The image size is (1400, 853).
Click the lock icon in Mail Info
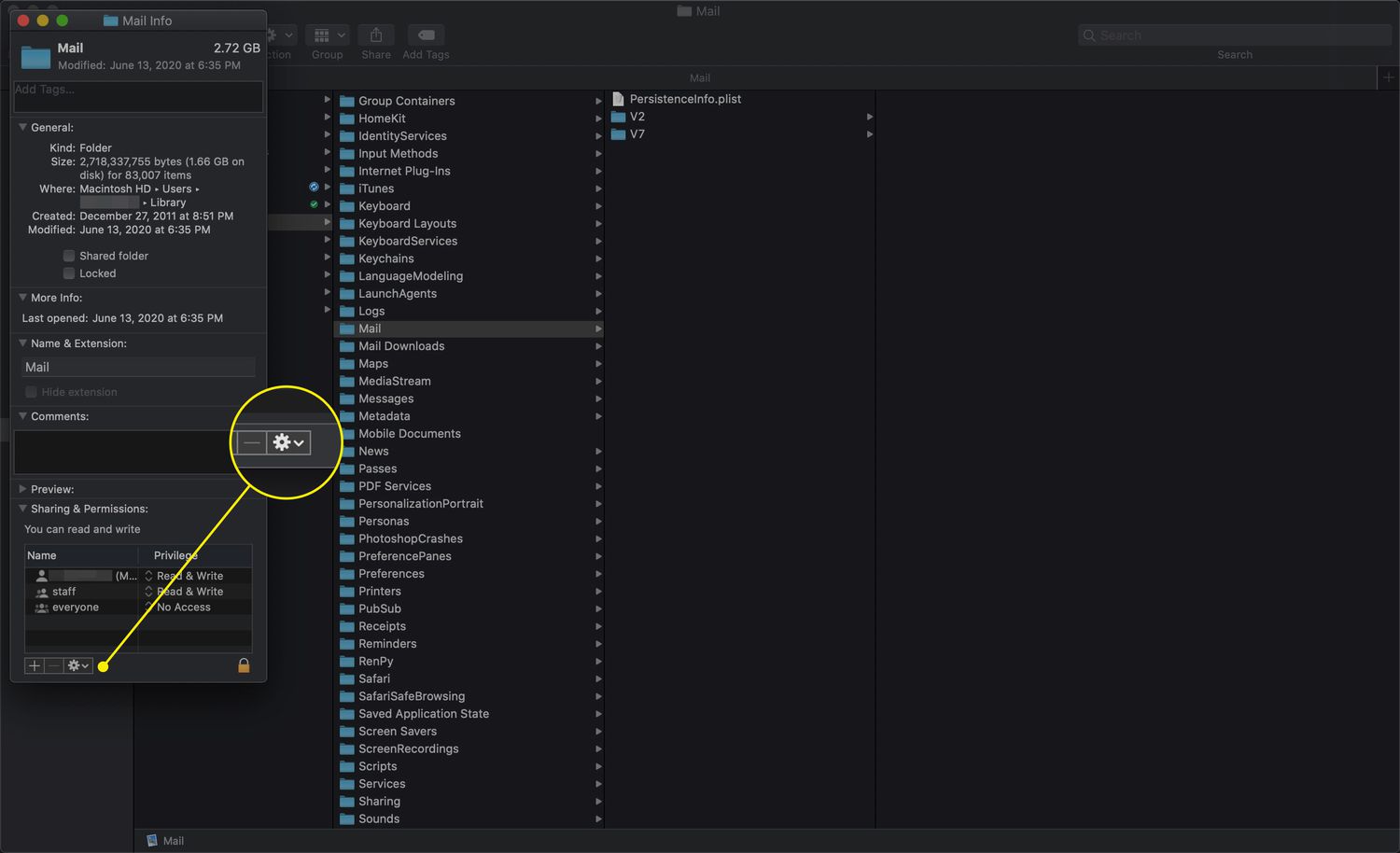[x=244, y=665]
